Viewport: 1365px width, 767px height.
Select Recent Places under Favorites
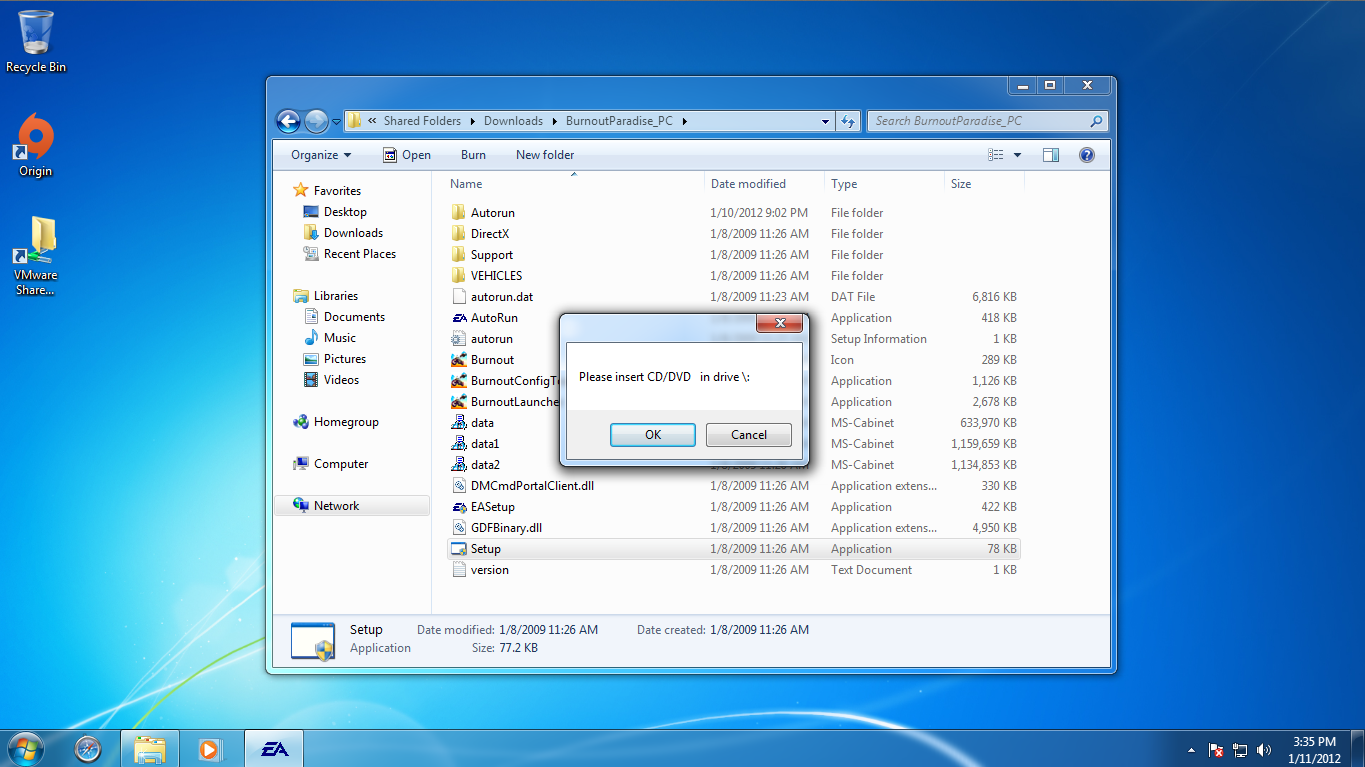click(350, 254)
